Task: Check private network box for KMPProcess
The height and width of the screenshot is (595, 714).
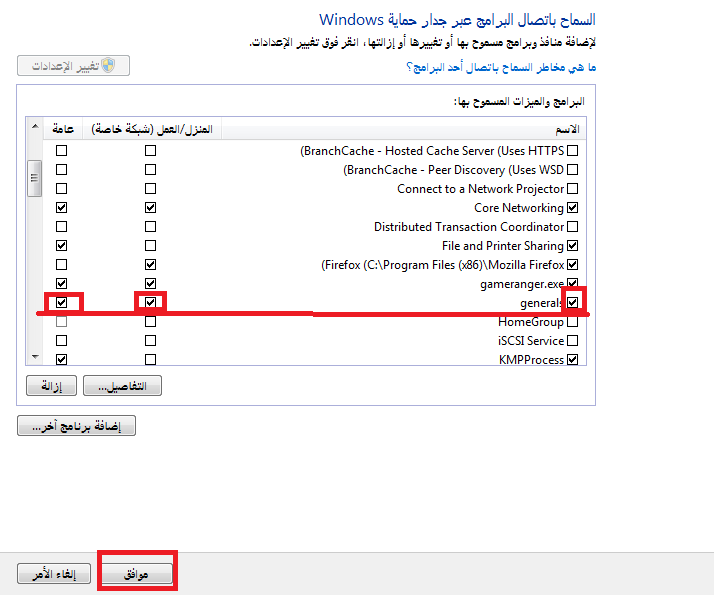Action: click(x=150, y=359)
